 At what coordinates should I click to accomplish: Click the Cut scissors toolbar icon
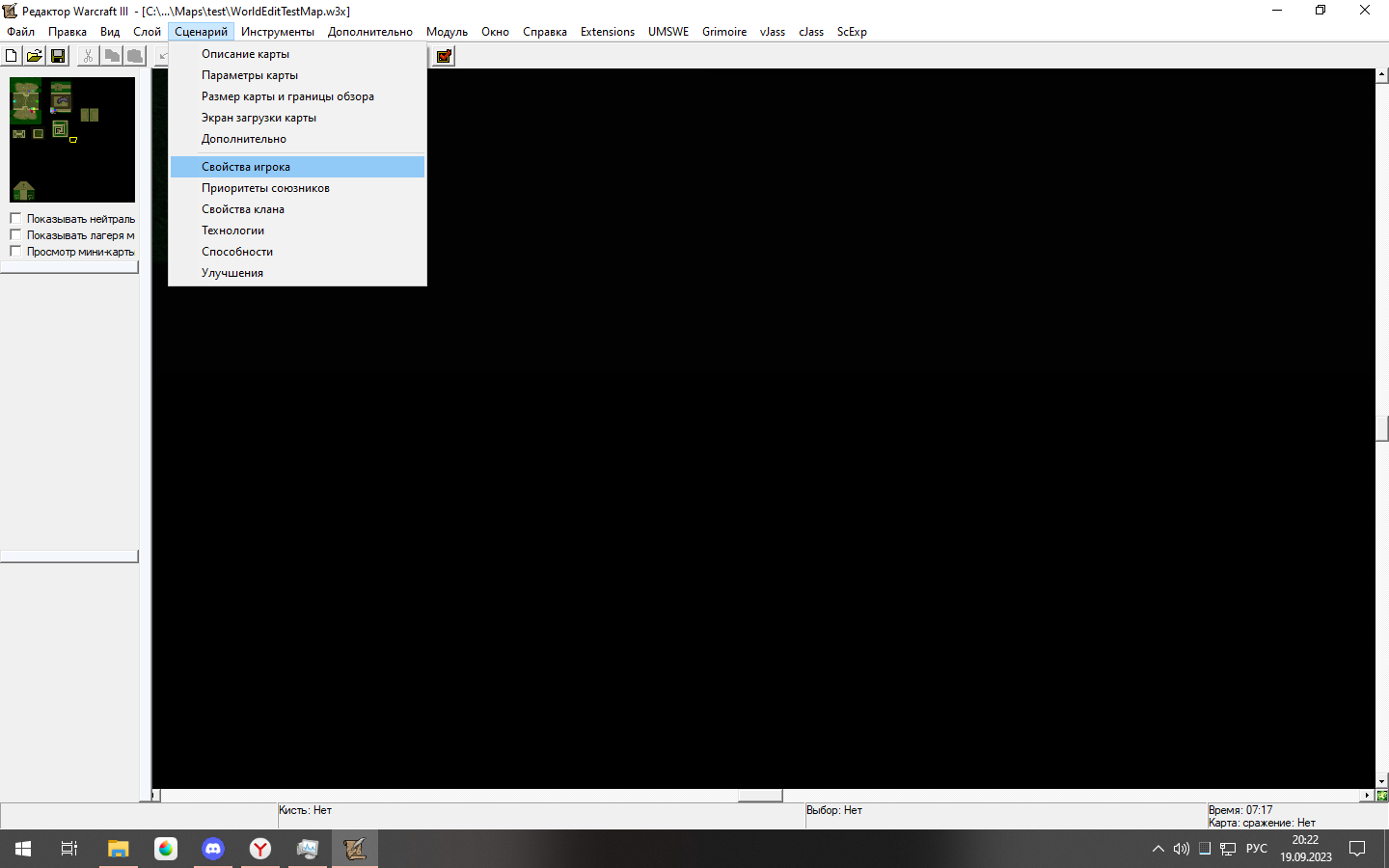pos(88,56)
